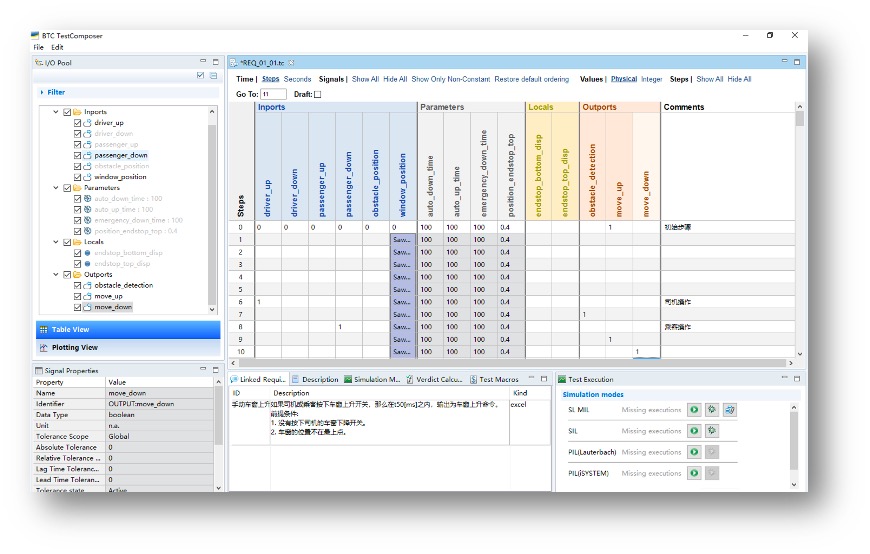Click the third SL MIL blue model icon
The width and height of the screenshot is (870, 554).
click(x=730, y=410)
